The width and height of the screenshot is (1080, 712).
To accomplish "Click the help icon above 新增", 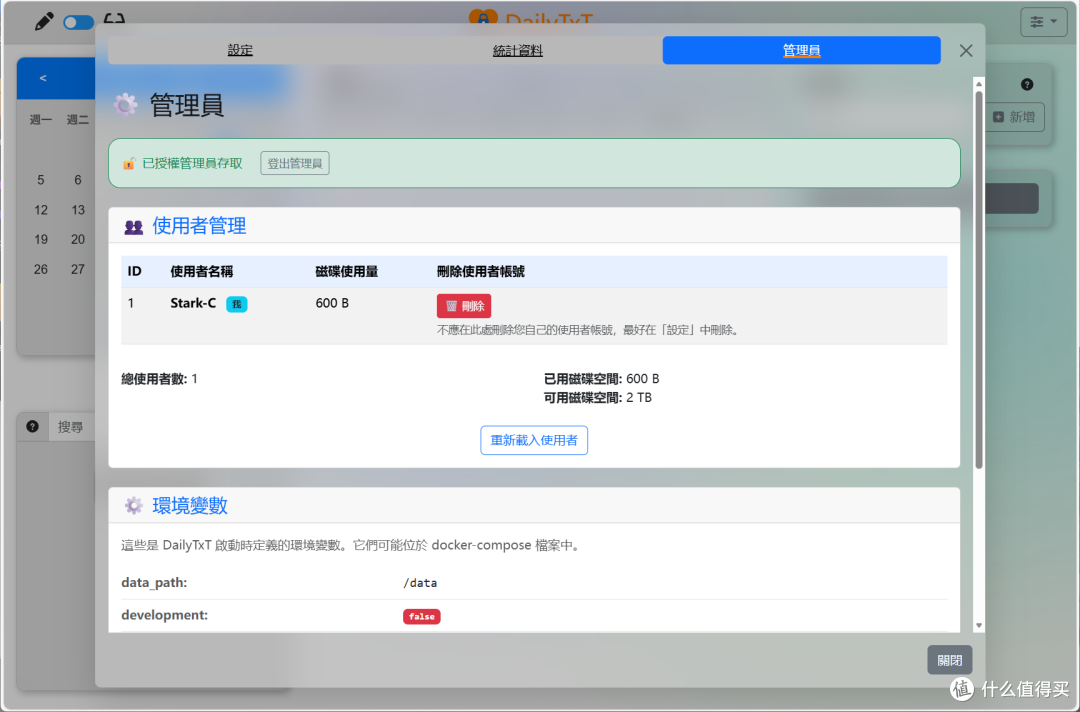I will (1026, 84).
